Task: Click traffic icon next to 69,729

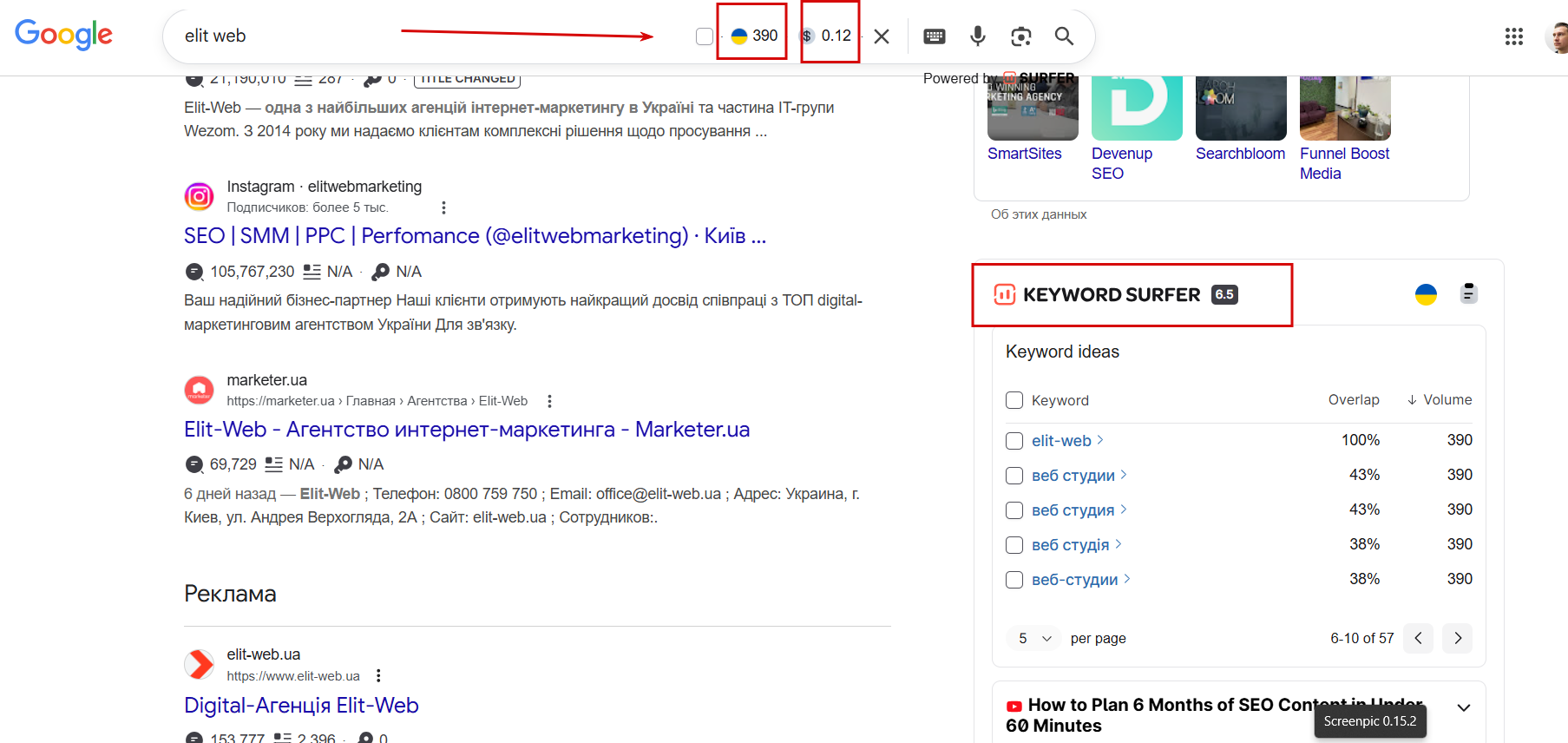Action: [x=194, y=464]
